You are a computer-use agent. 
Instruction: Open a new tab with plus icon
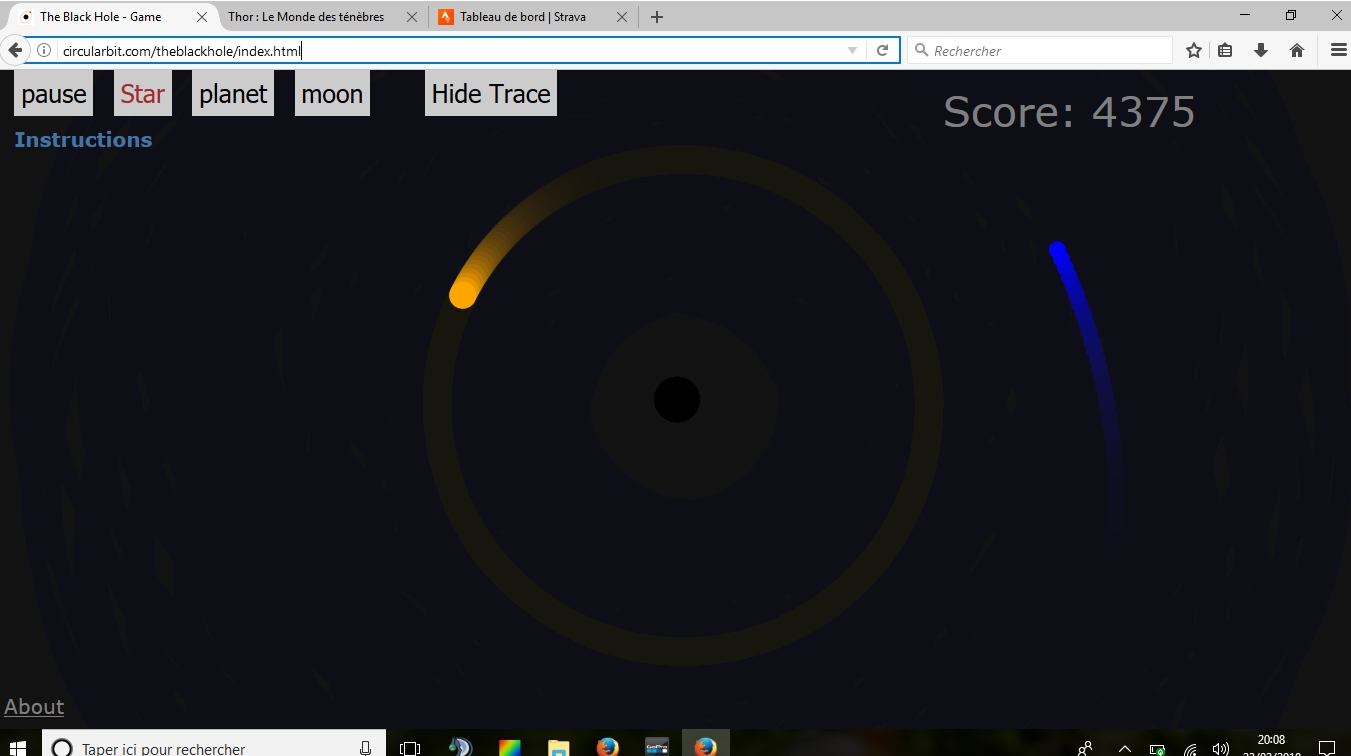point(657,17)
